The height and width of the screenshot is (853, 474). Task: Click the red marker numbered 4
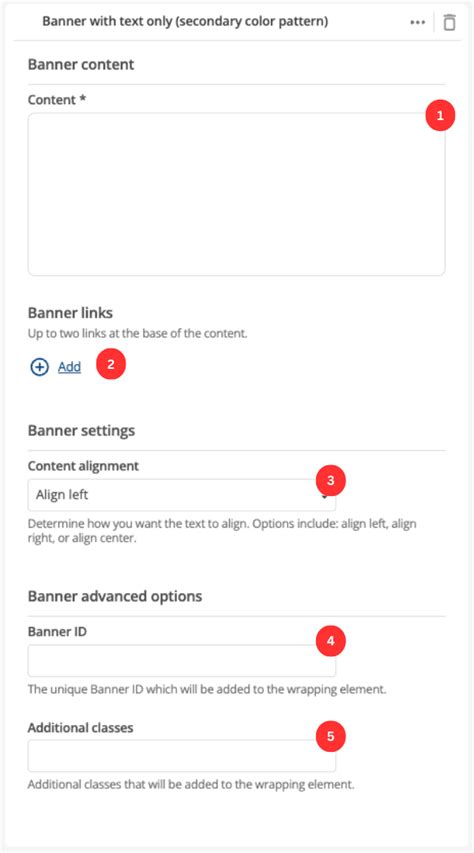point(331,641)
